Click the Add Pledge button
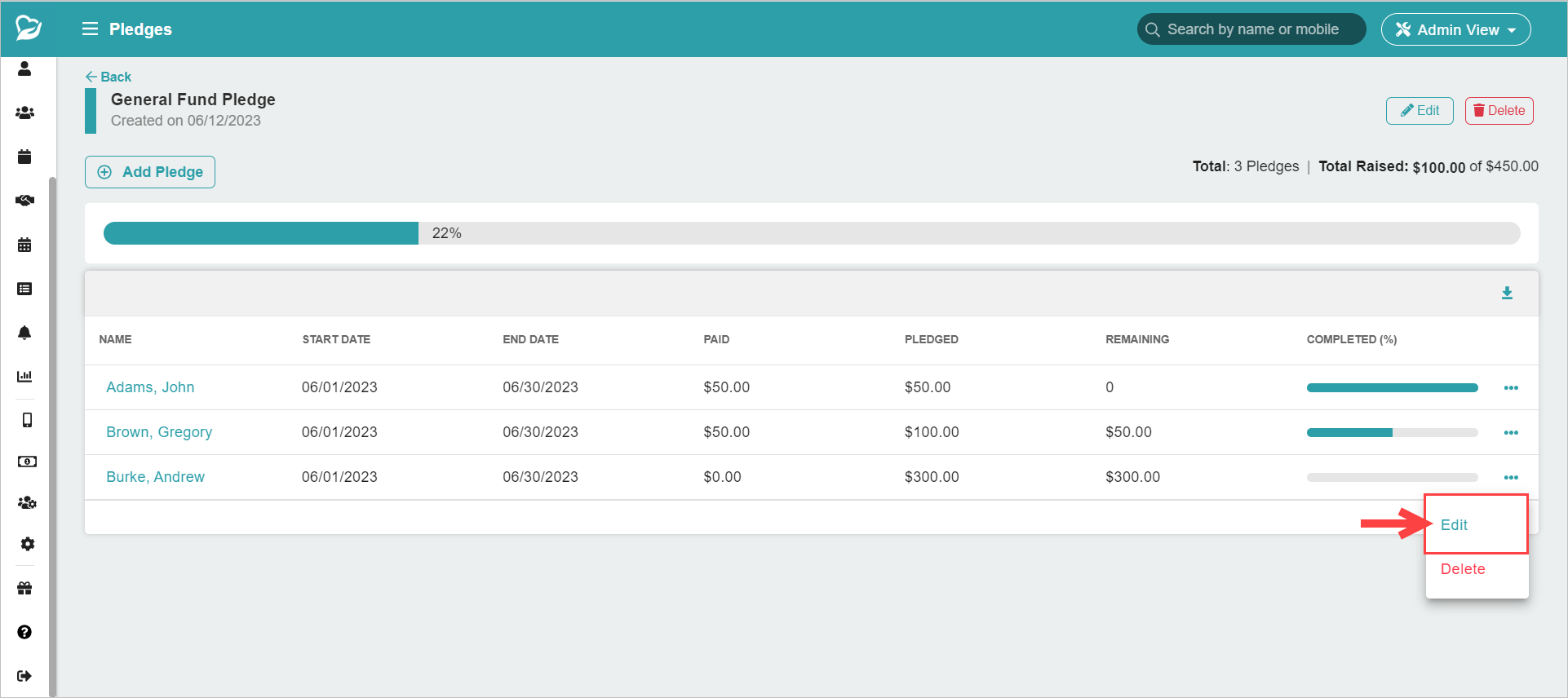This screenshot has width=1568, height=698. pos(150,172)
